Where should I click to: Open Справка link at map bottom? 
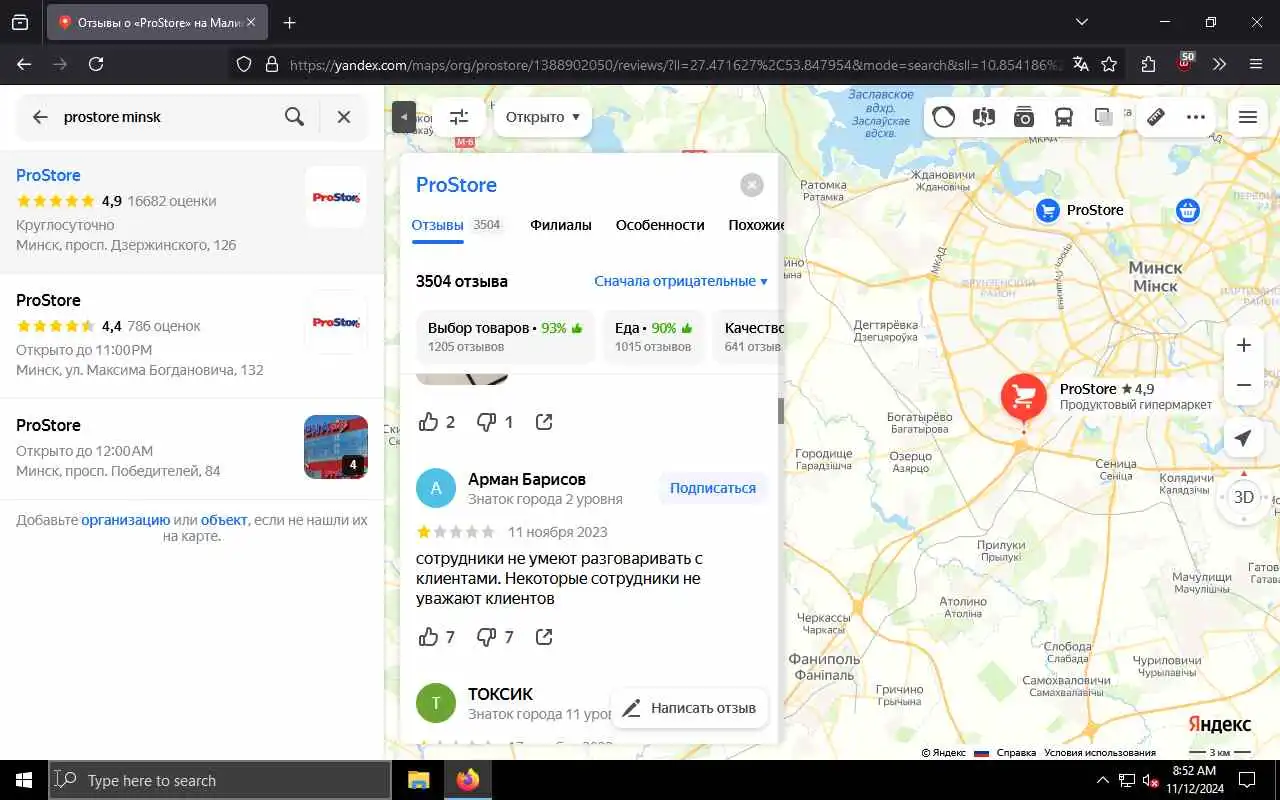pos(1016,753)
